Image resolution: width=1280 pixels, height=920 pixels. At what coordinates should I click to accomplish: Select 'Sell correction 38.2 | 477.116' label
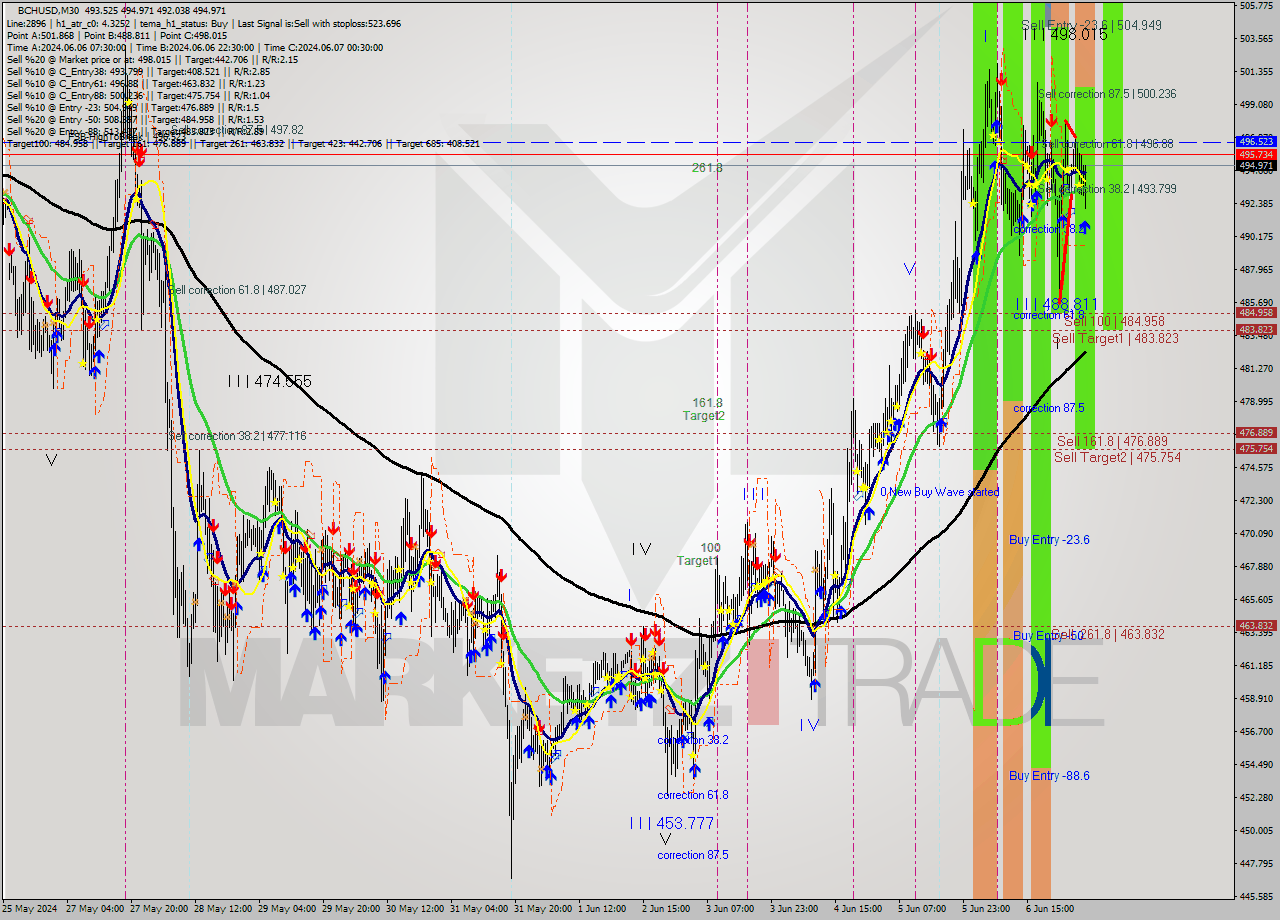(237, 436)
